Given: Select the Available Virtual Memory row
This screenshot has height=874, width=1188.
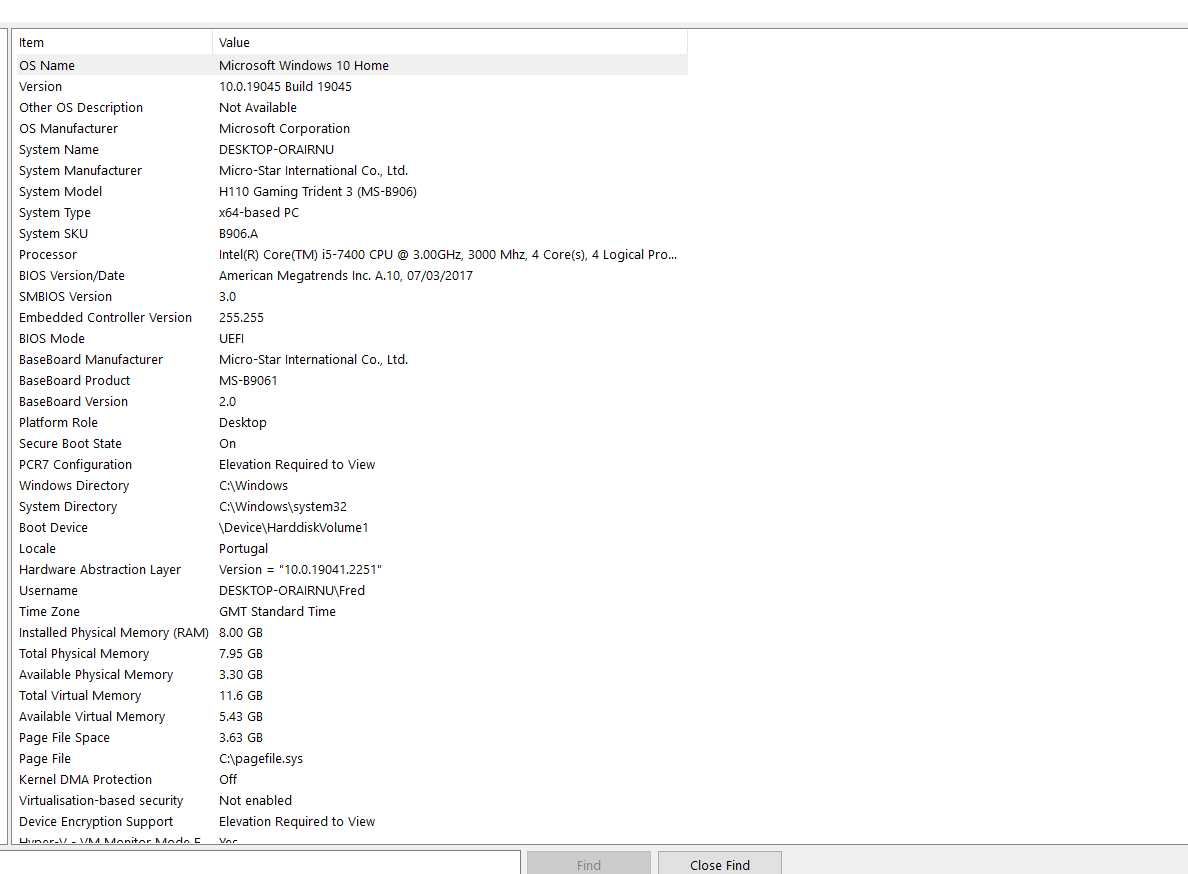Looking at the screenshot, I should [x=350, y=716].
